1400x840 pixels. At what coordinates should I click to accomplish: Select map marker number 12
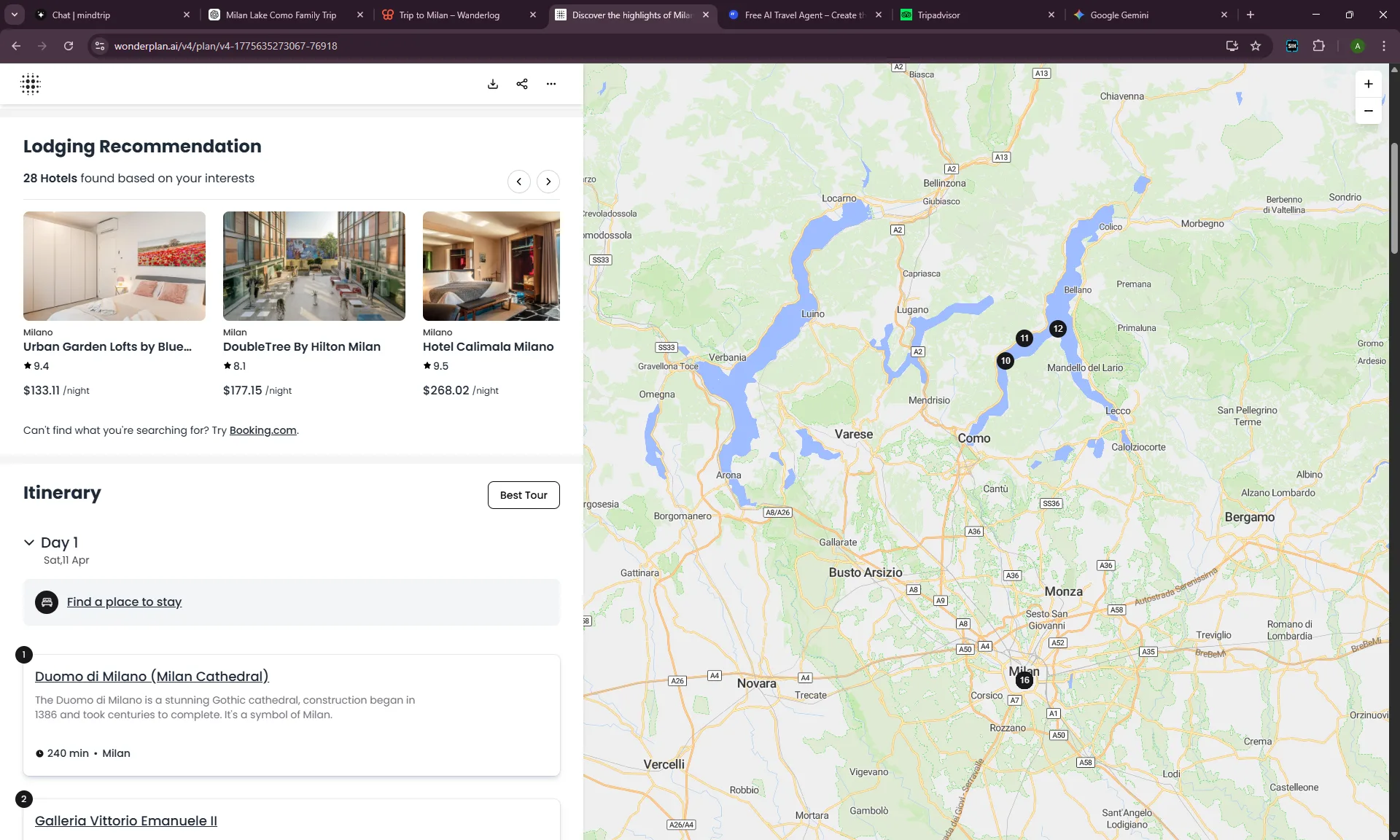click(x=1058, y=329)
